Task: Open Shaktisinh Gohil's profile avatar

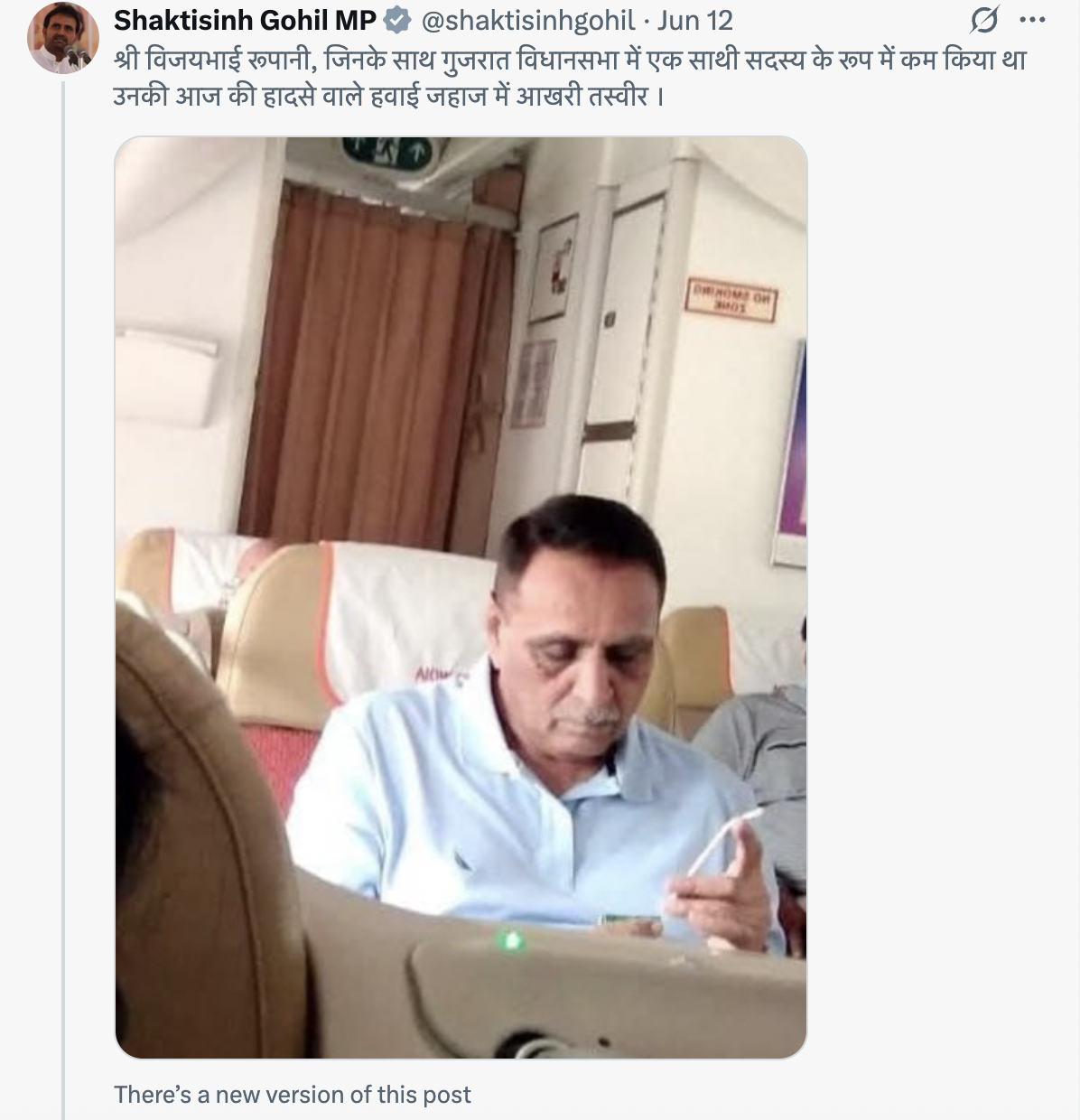Action: [63, 38]
